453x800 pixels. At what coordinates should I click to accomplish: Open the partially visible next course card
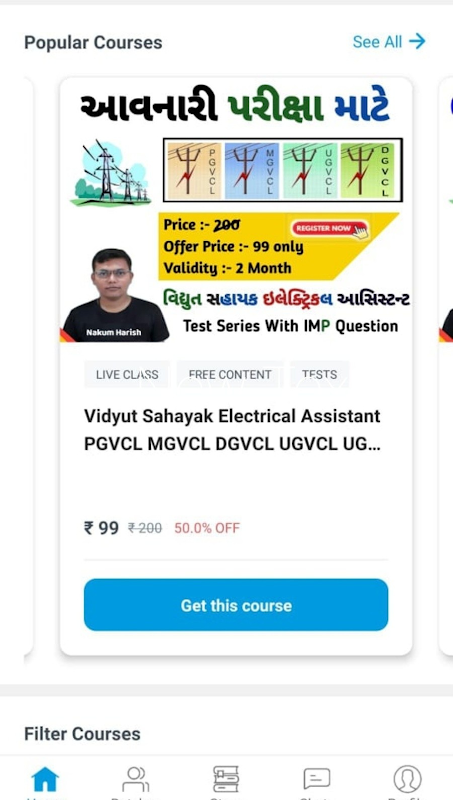click(x=446, y=366)
